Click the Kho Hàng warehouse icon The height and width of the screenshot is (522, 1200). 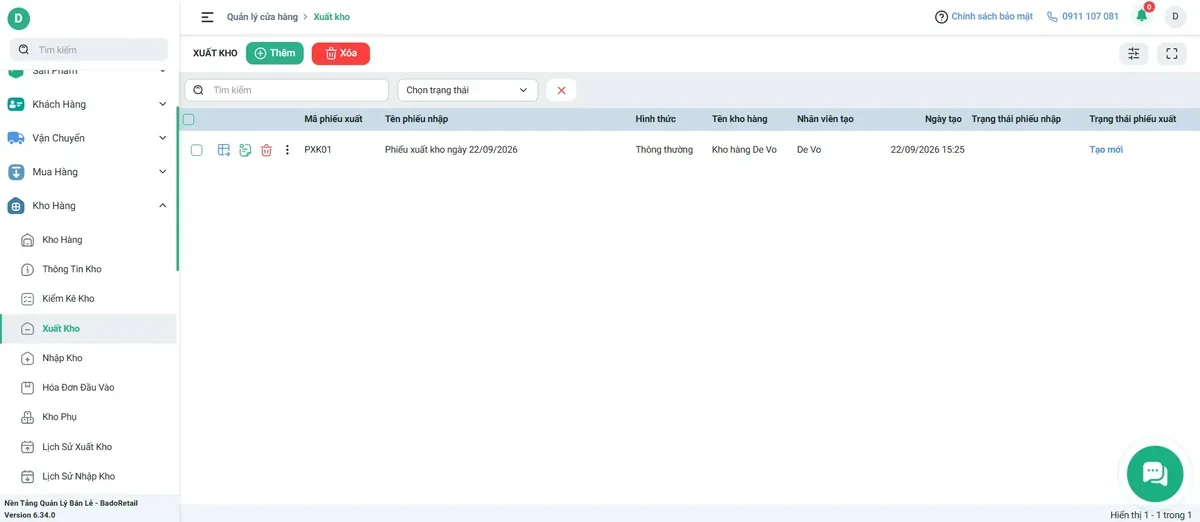(x=16, y=206)
